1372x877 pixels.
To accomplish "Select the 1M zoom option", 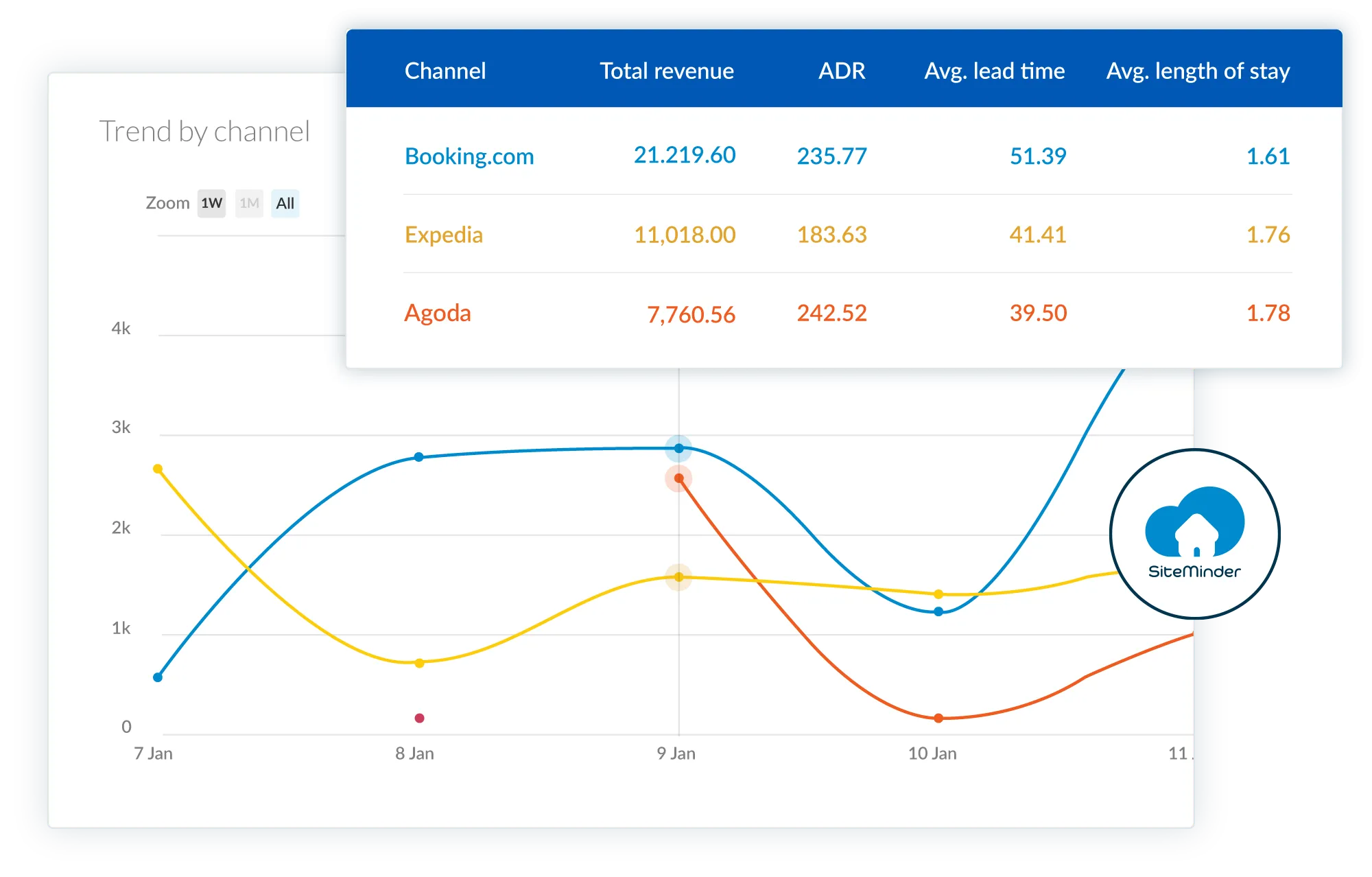I will coord(249,203).
